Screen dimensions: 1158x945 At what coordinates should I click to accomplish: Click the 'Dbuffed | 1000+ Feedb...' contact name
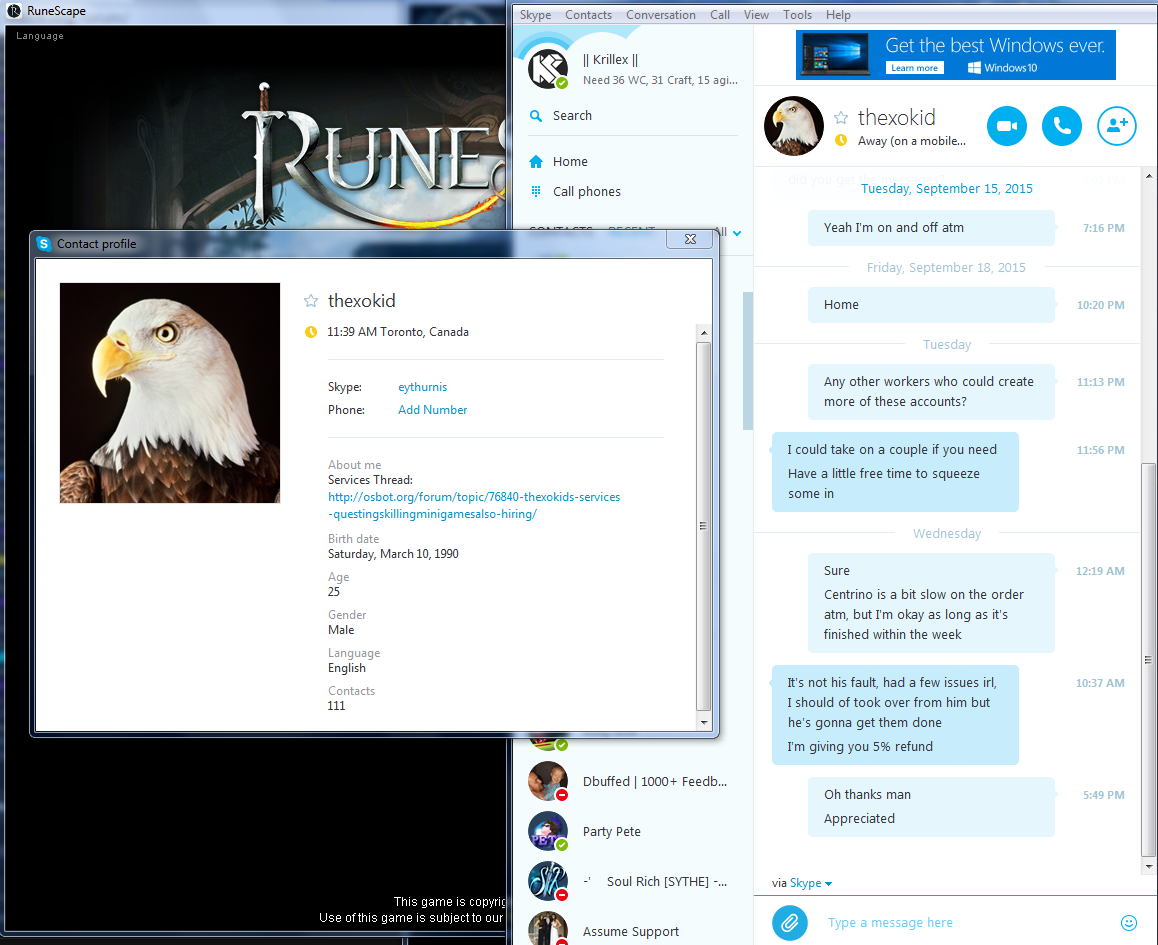coord(655,782)
